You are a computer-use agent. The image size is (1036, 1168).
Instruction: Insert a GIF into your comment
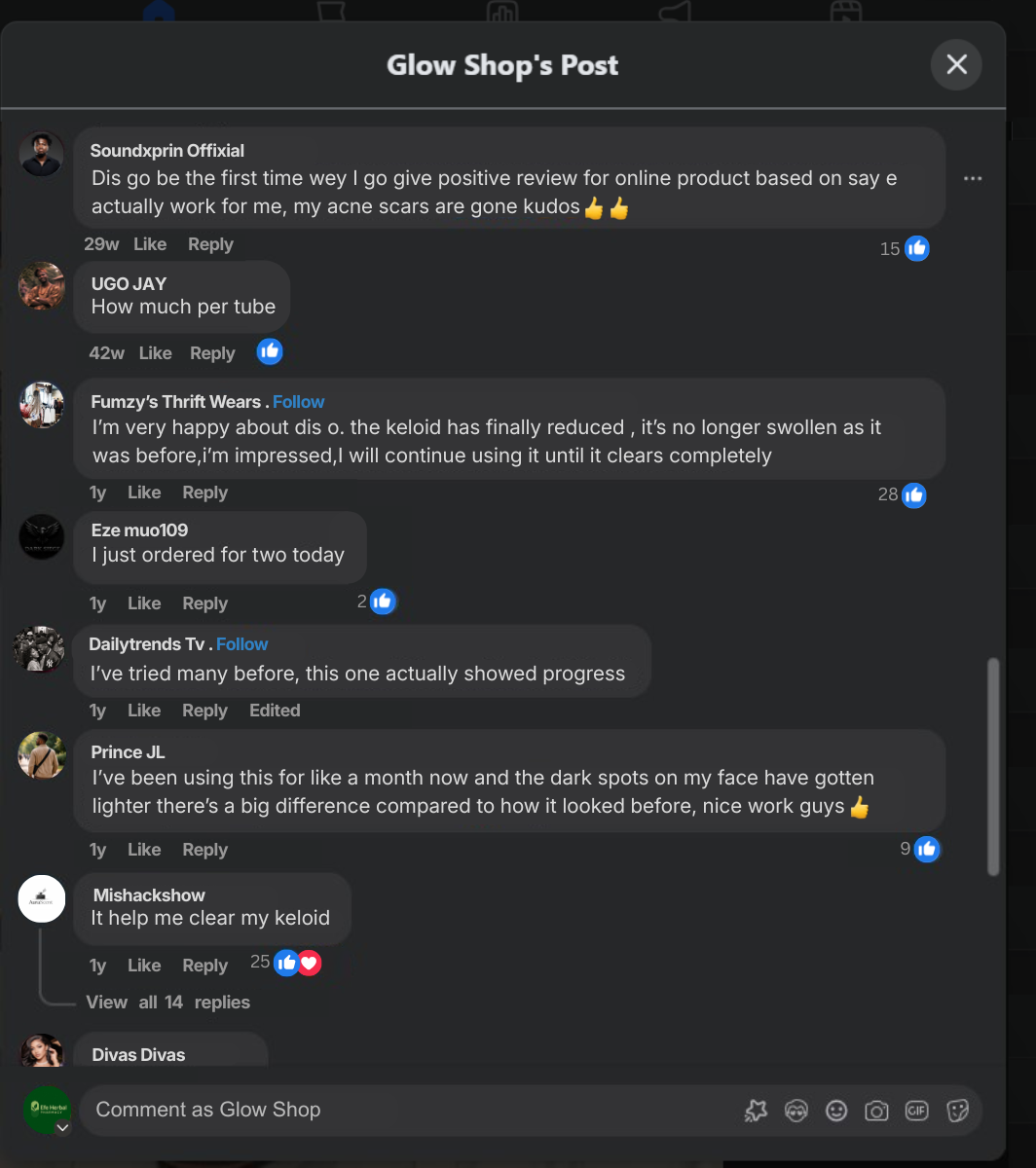pyautogui.click(x=916, y=1111)
